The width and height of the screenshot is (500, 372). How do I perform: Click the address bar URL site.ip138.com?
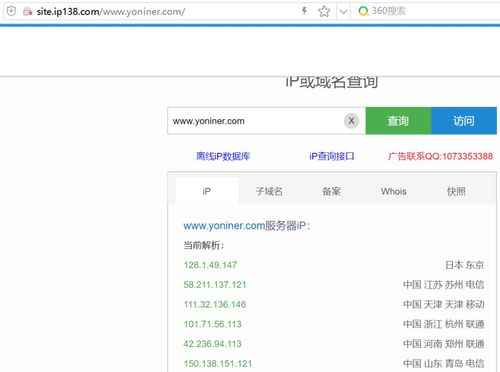point(111,12)
